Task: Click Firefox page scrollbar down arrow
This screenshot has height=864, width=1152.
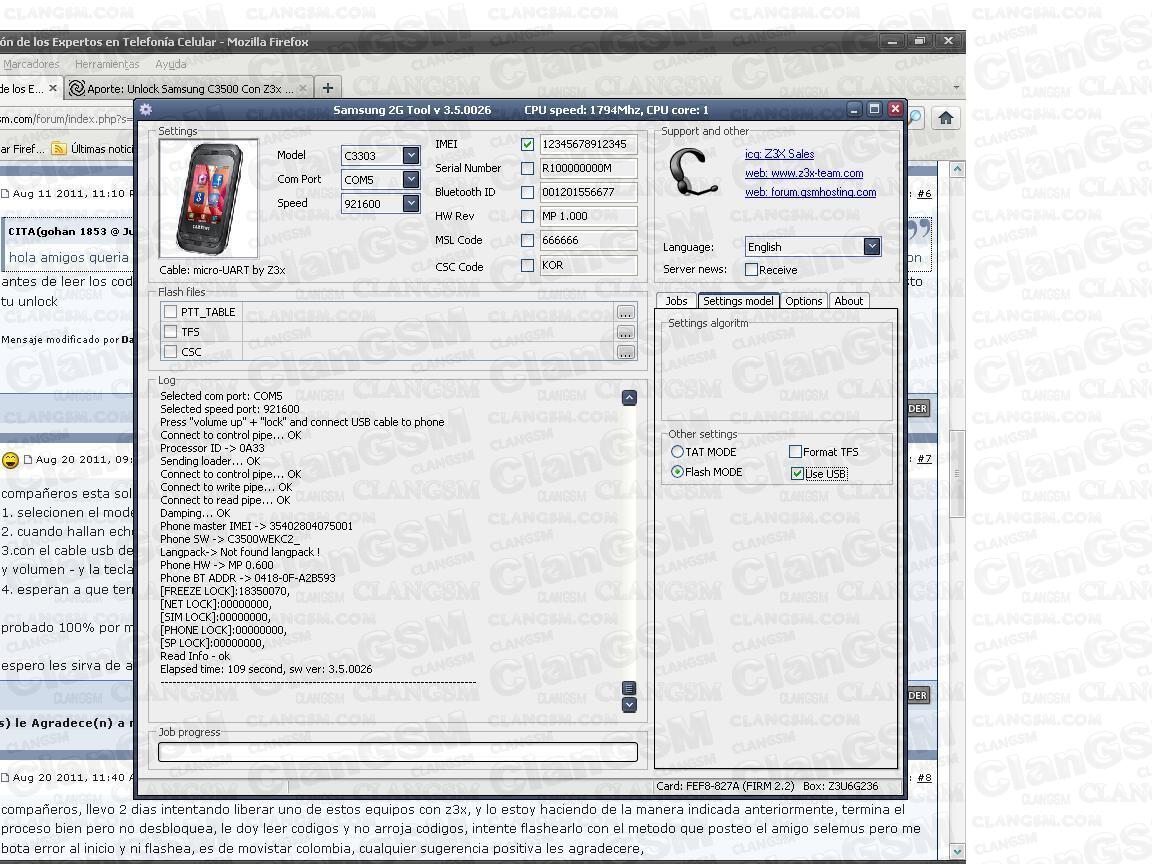Action: pos(957,852)
